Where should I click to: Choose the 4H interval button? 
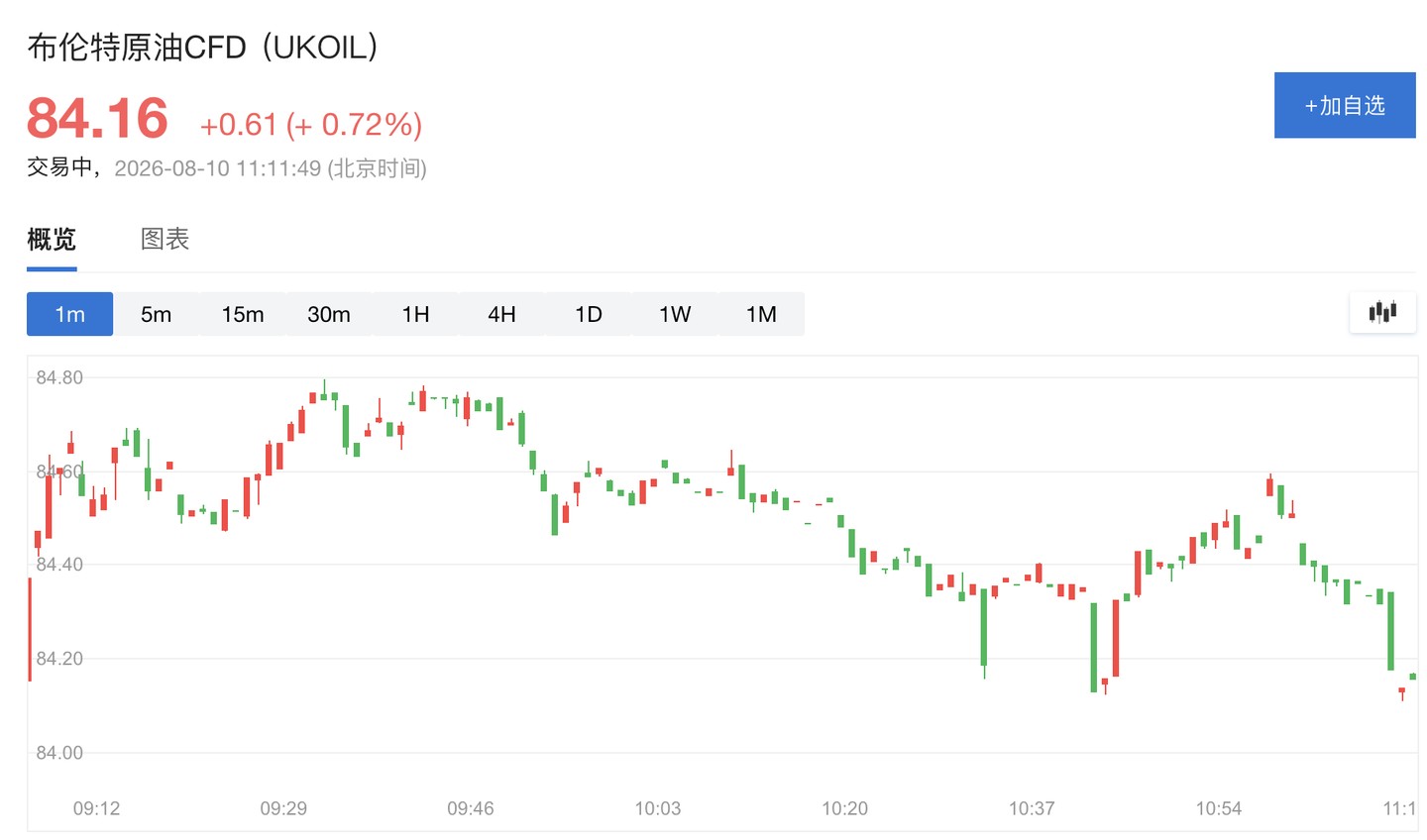coord(501,314)
